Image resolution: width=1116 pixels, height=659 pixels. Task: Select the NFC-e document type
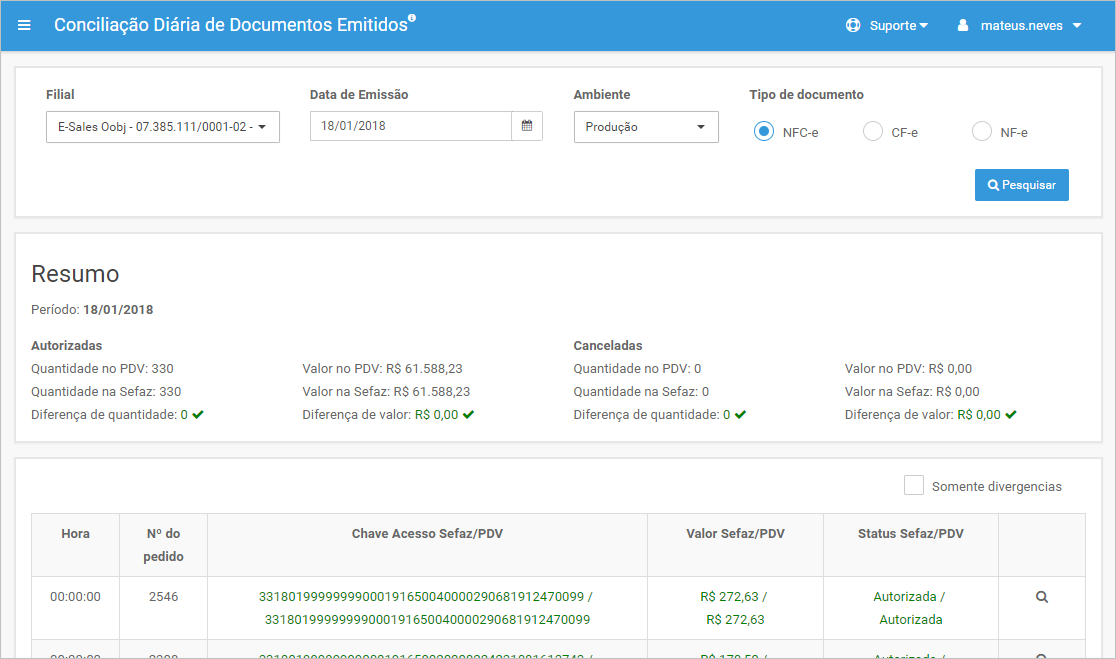[x=764, y=132]
